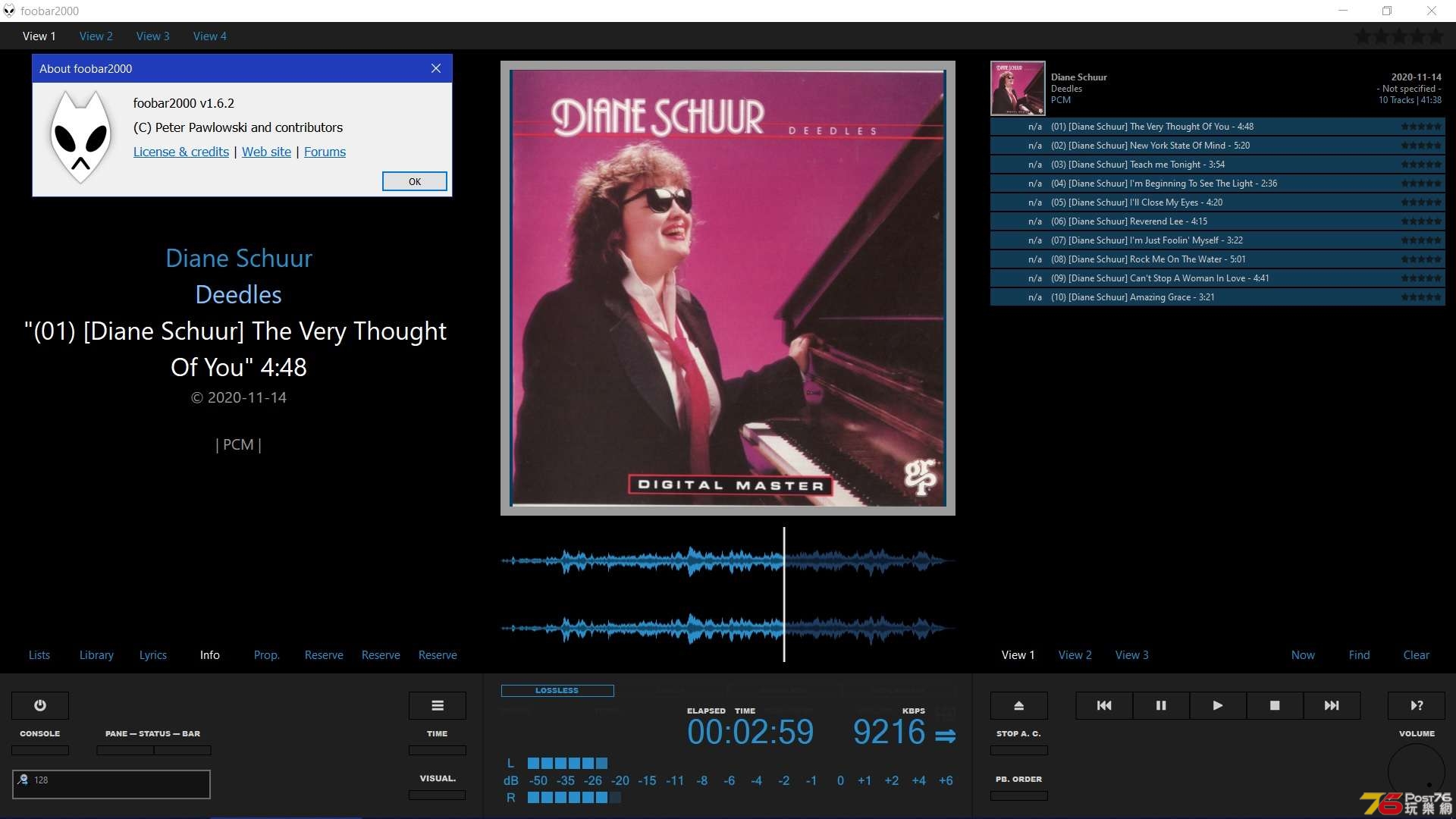Image resolution: width=1456 pixels, height=819 pixels.
Task: Select track 09 Can't Stop A Woman In Love
Action: pos(1217,278)
